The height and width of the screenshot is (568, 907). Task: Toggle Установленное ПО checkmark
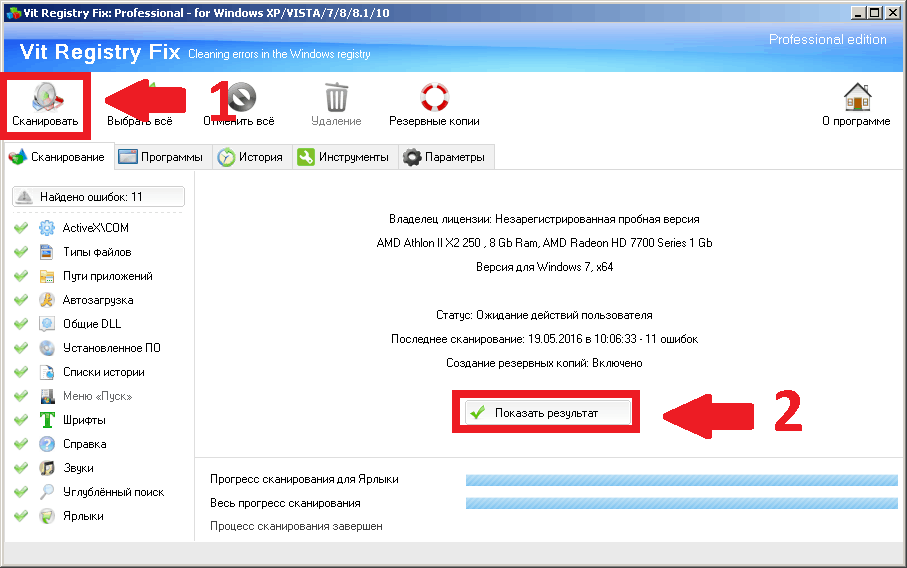pos(21,348)
